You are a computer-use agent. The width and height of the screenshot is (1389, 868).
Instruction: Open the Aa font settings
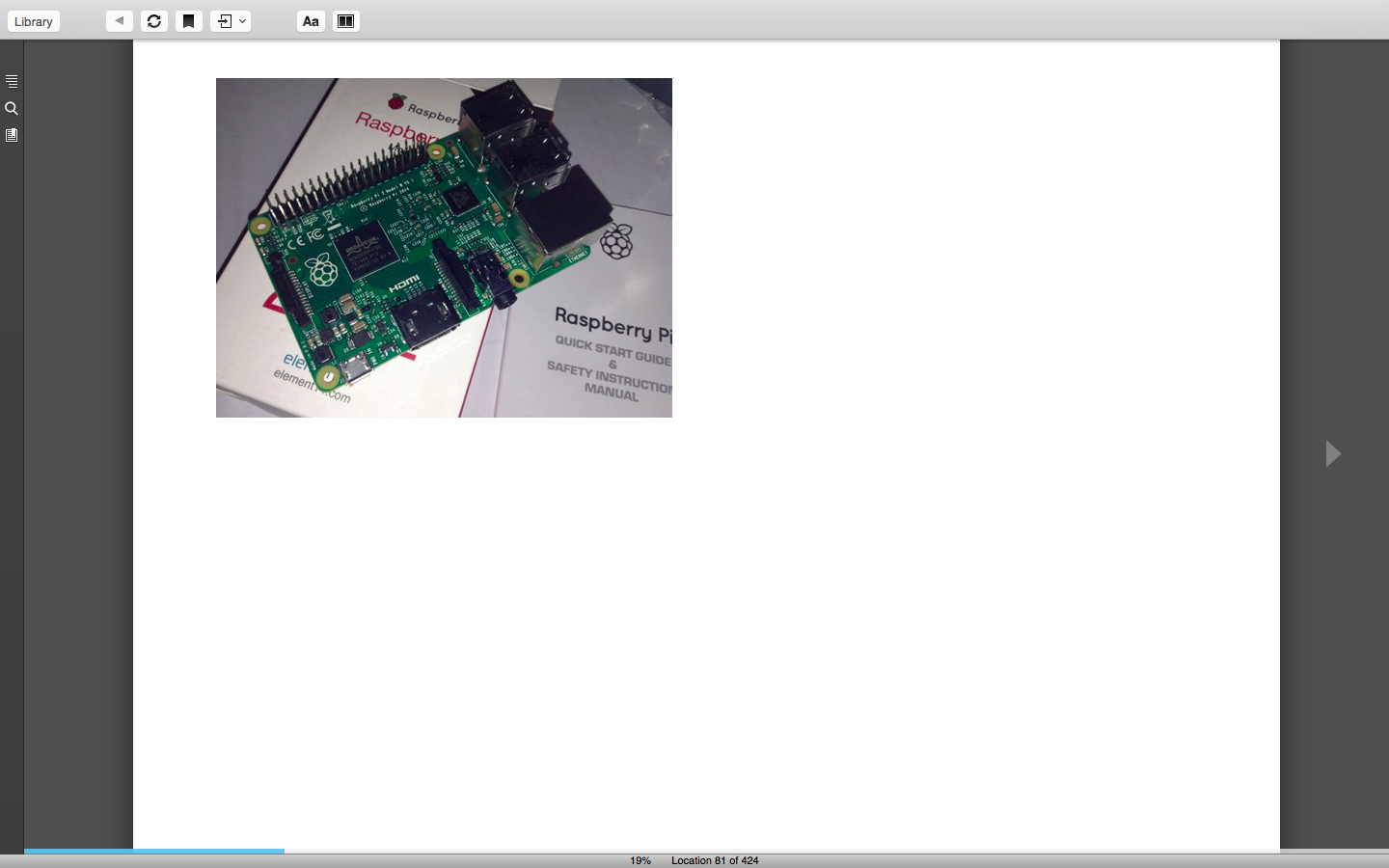[x=311, y=21]
